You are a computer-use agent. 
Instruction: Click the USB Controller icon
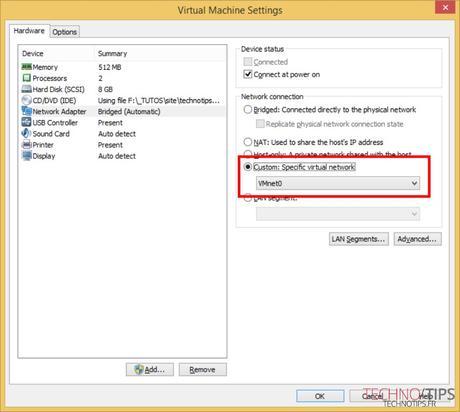27,122
